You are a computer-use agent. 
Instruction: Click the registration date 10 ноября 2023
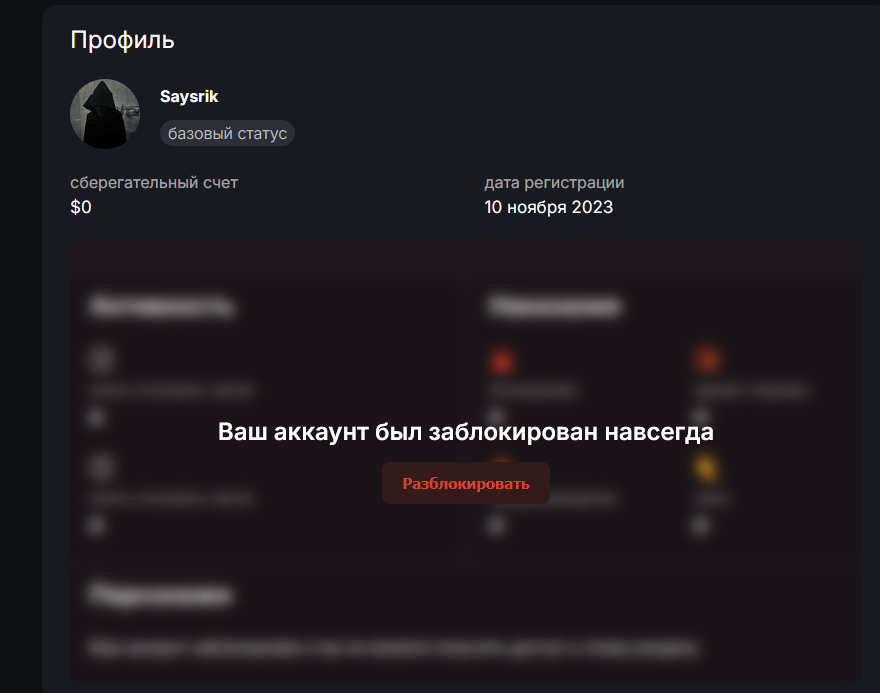pos(548,207)
